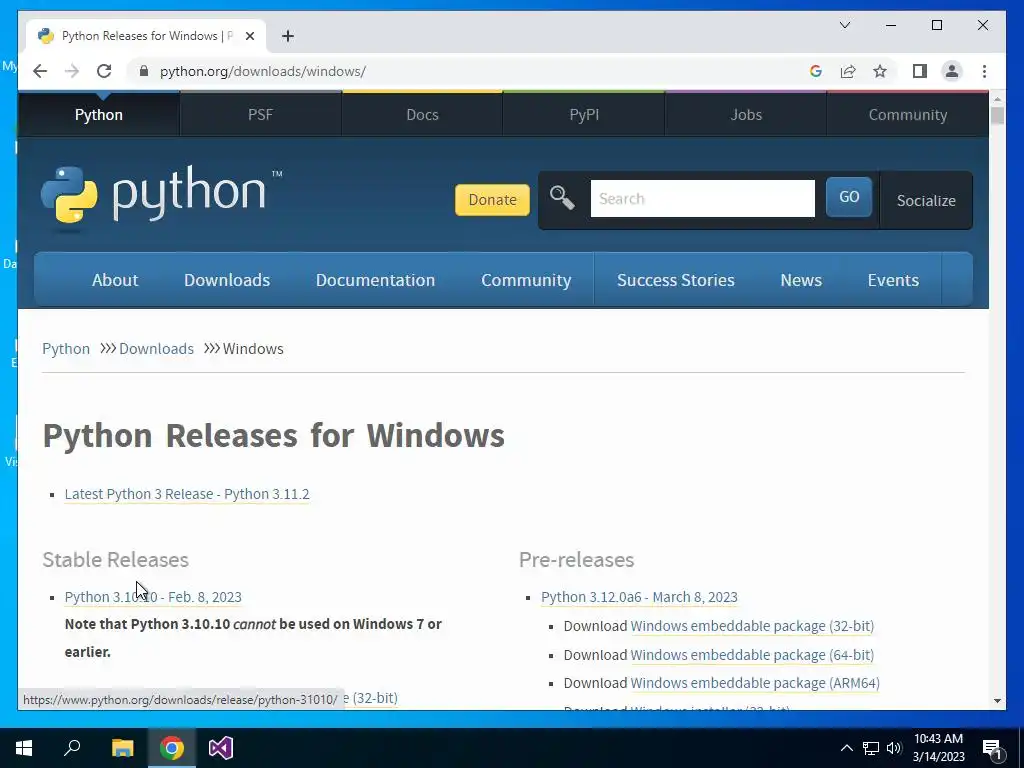Open the tab search chevron

click(844, 25)
